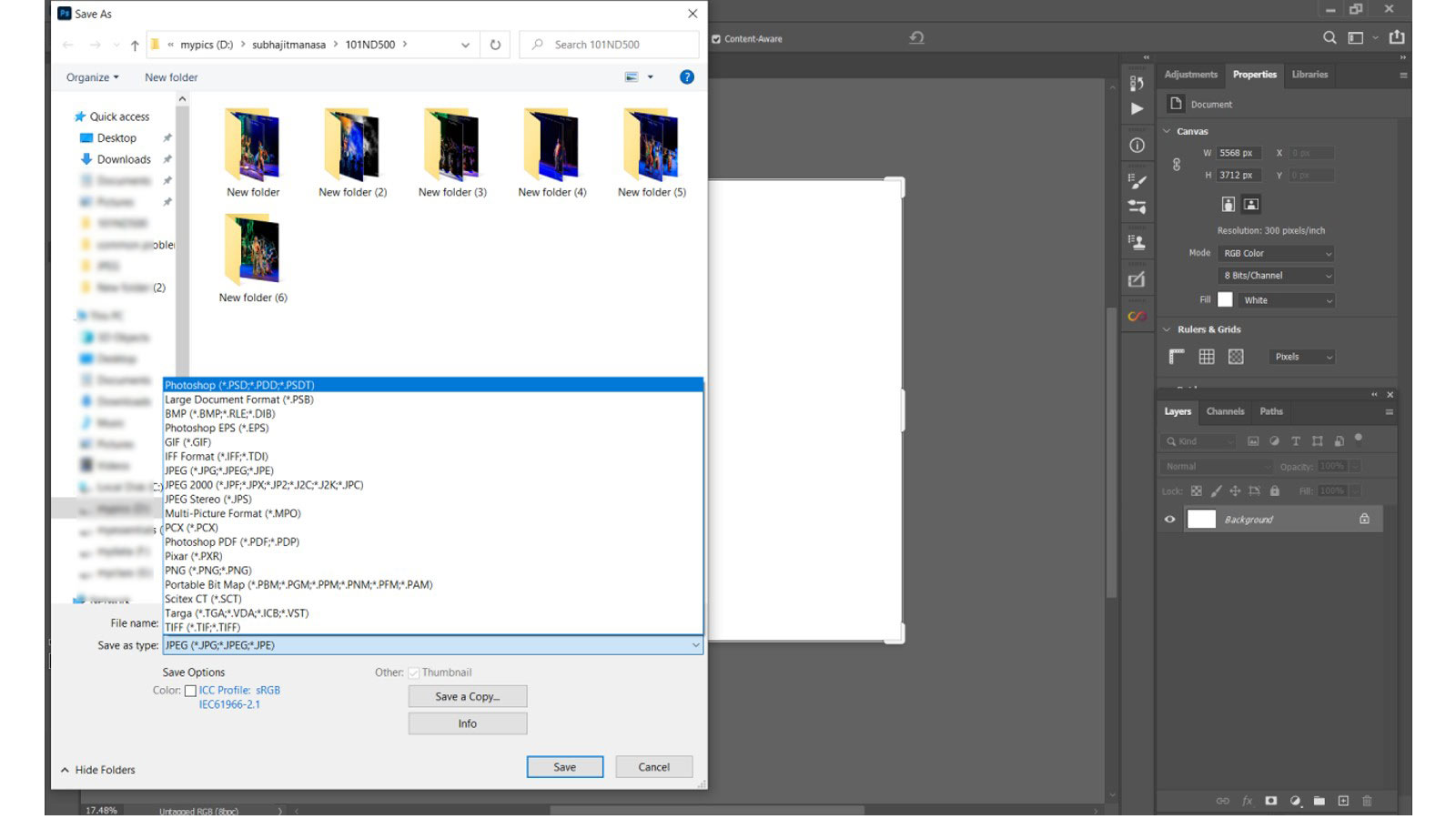1456x819 pixels.
Task: Click the white Fill color swatch
Action: (1226, 299)
